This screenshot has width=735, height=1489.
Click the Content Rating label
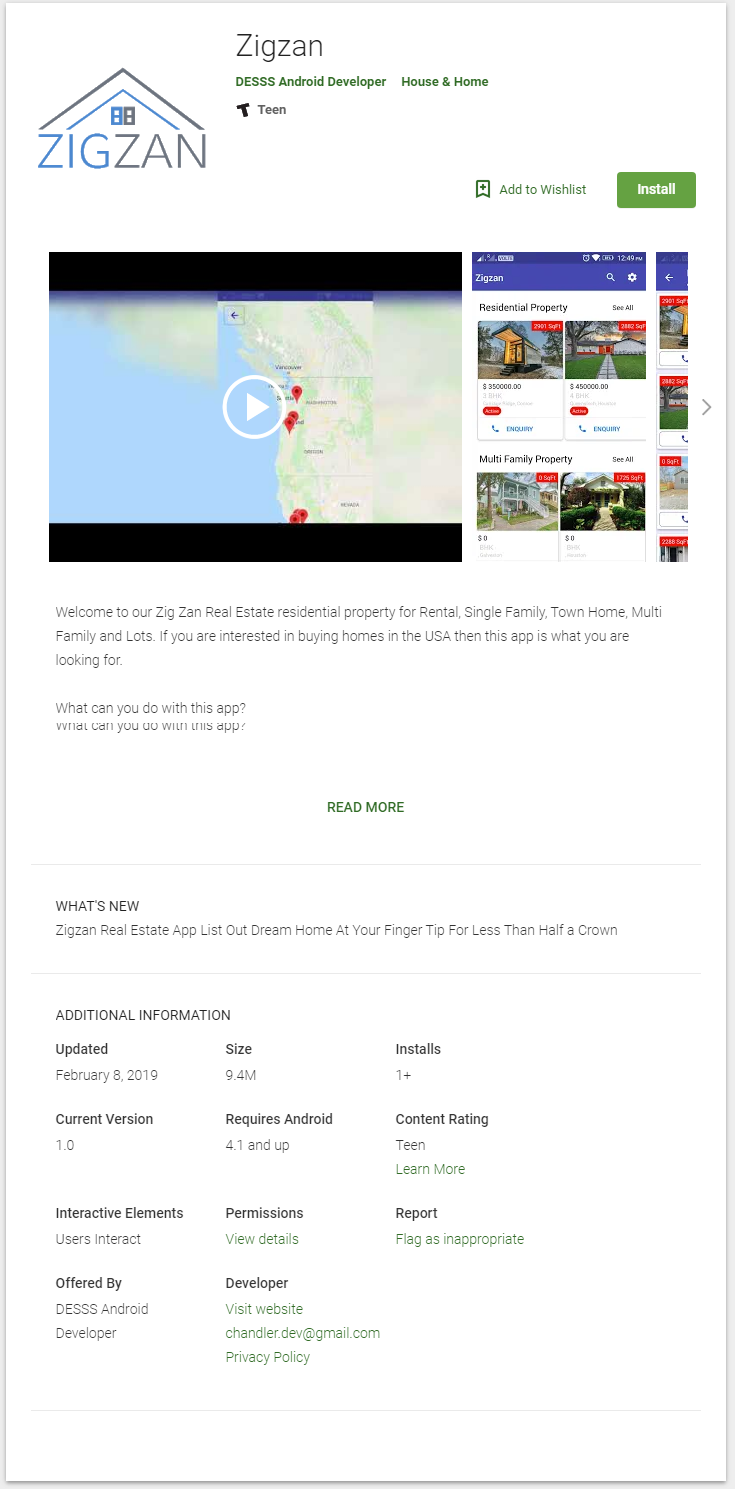tap(442, 1119)
